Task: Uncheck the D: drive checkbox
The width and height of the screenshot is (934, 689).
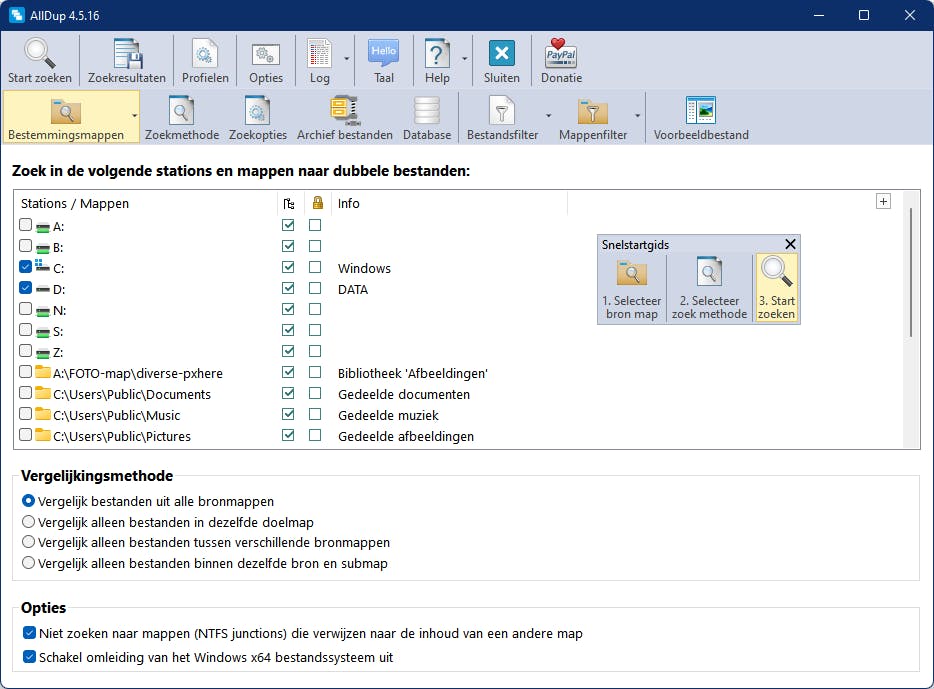Action: (x=26, y=289)
